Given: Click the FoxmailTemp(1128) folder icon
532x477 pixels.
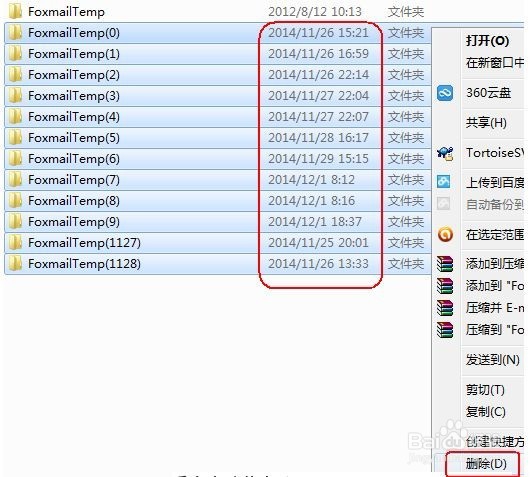Looking at the screenshot, I should point(15,264).
